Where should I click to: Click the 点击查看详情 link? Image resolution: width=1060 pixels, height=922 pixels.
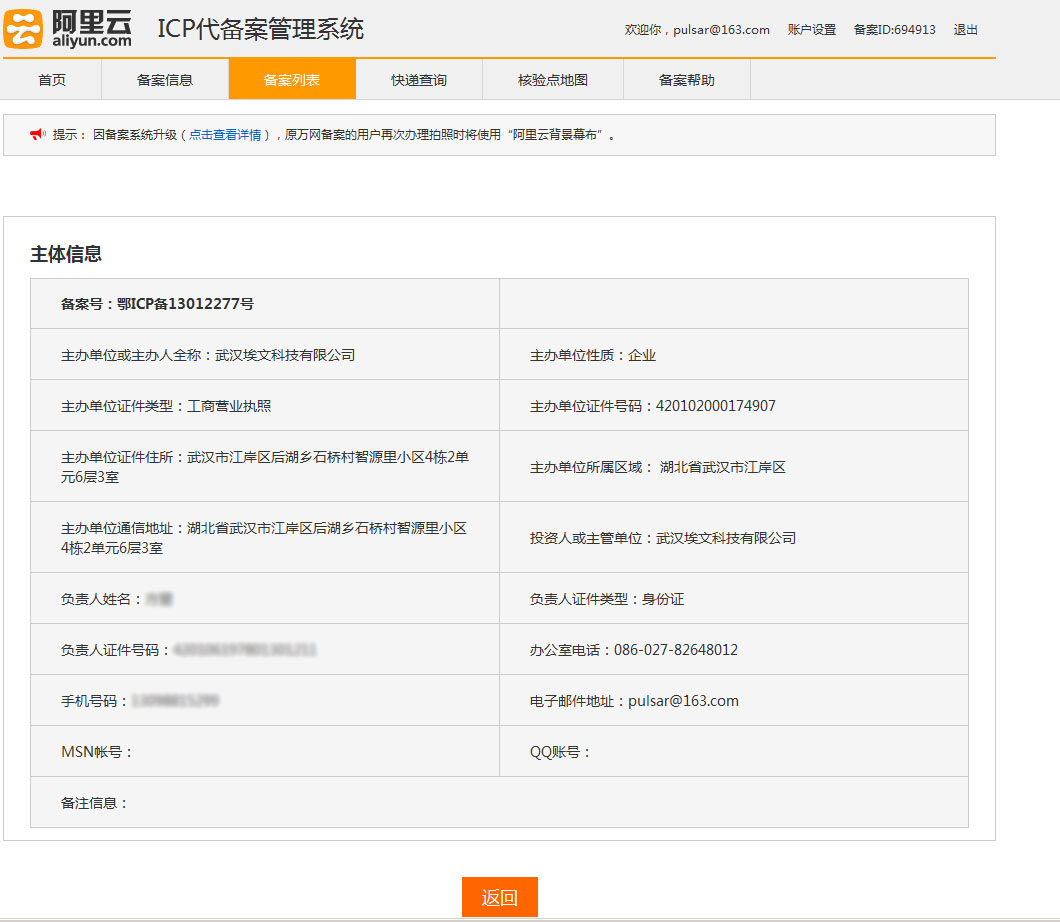225,135
